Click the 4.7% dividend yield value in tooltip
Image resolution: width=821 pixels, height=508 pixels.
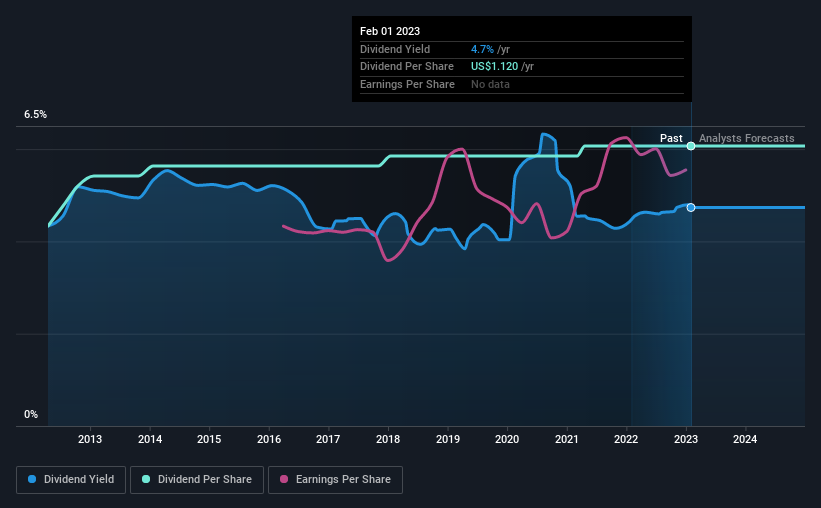[x=482, y=49]
